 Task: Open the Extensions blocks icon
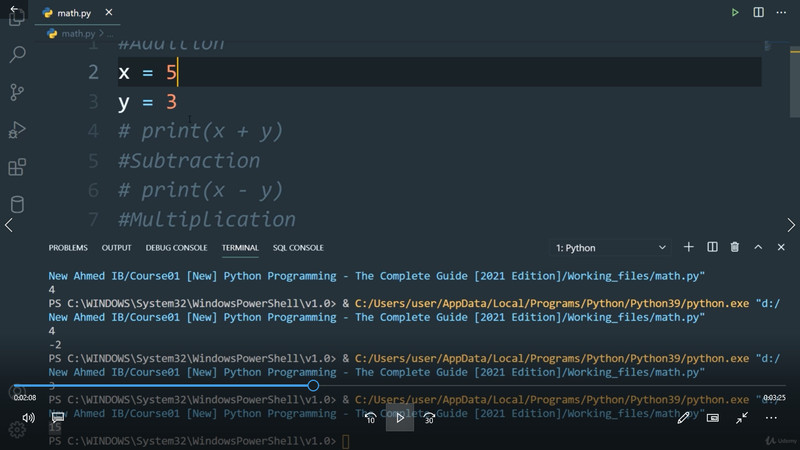(17, 167)
